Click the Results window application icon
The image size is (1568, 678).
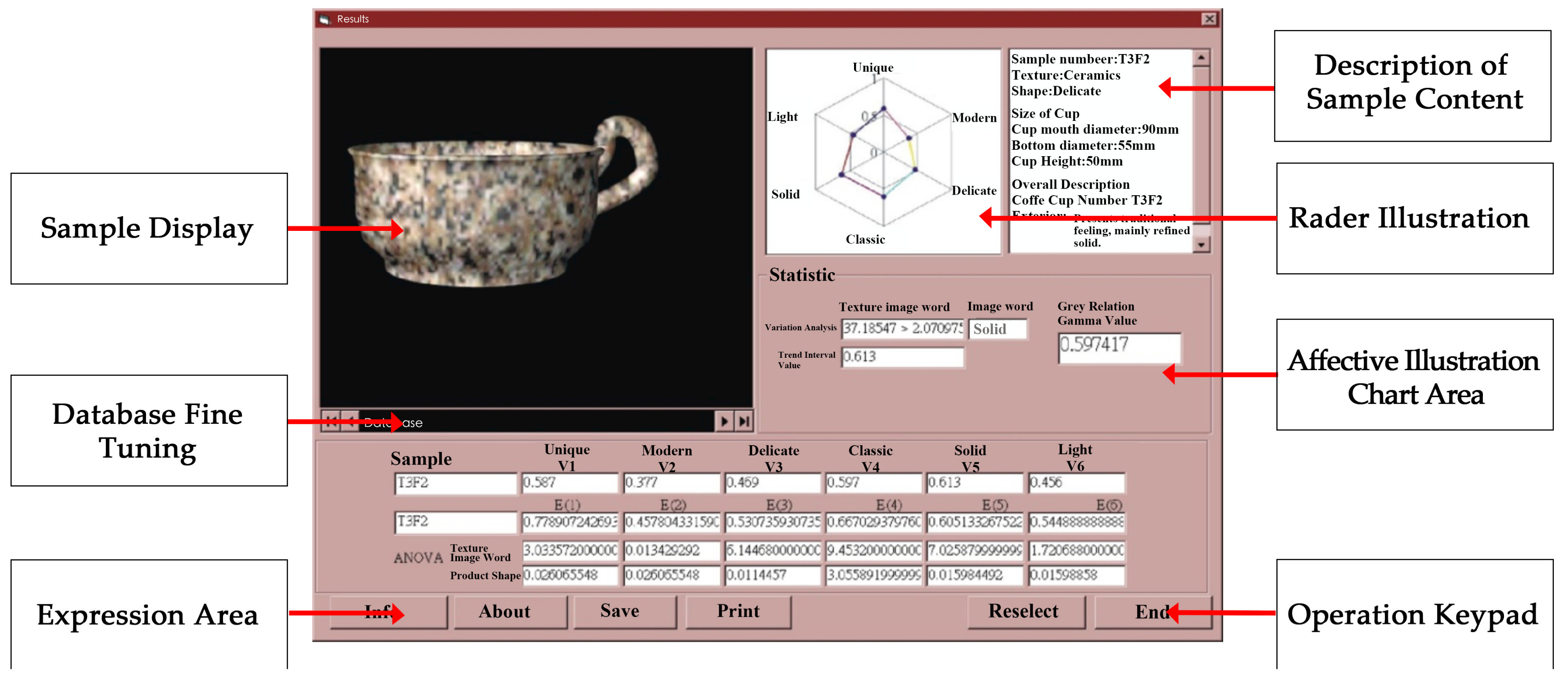[x=324, y=19]
